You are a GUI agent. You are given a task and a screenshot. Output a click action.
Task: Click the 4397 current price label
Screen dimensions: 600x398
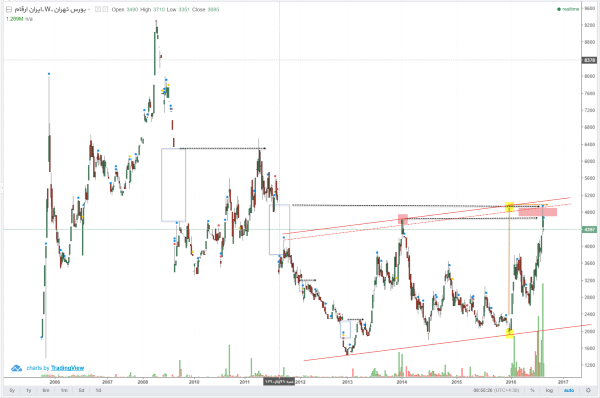coord(589,230)
